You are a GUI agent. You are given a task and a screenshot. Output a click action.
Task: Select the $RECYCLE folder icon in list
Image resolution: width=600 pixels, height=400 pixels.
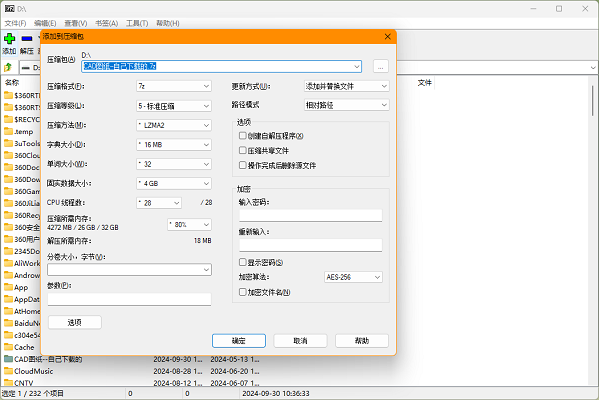click(x=8, y=119)
